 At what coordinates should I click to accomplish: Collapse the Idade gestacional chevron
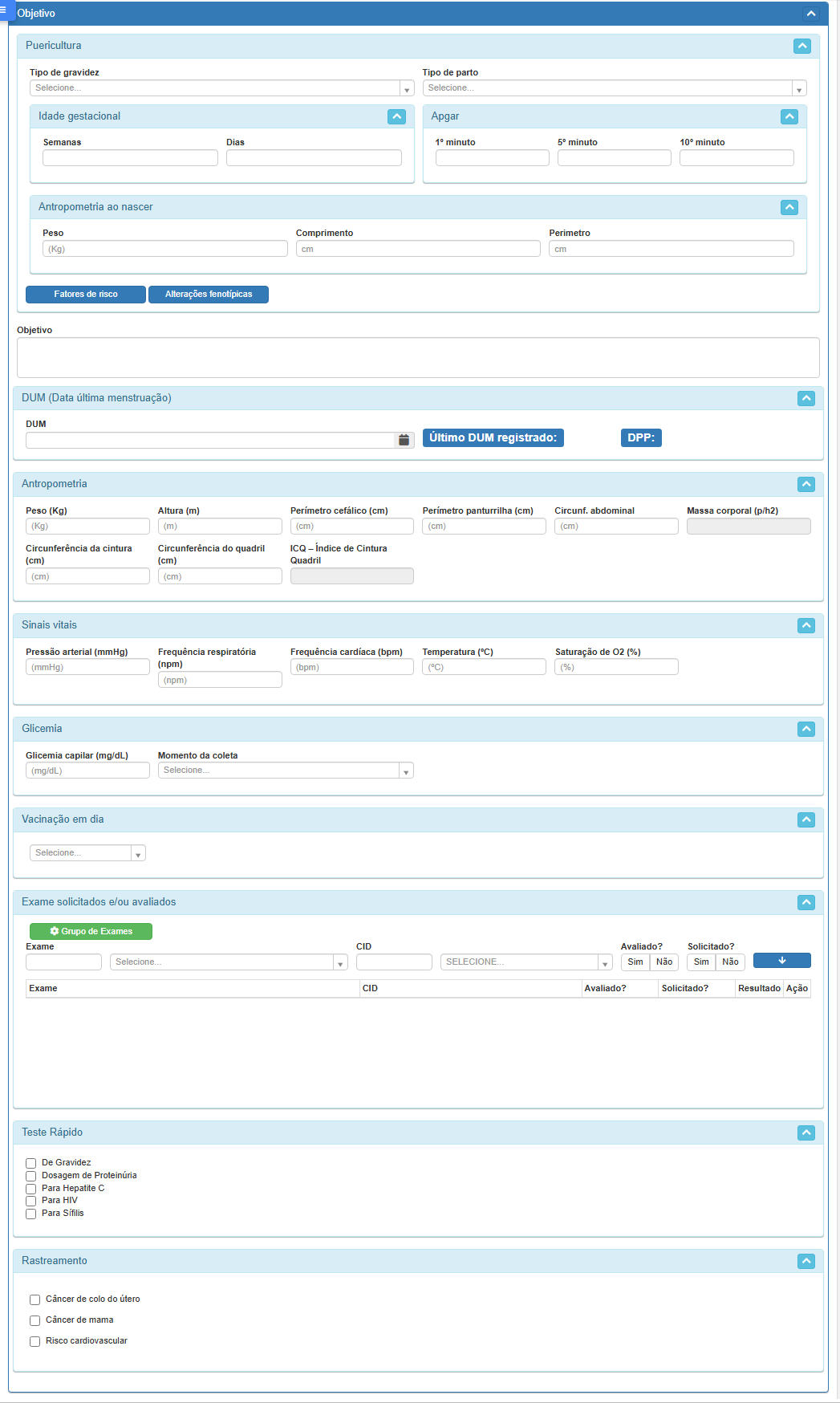pyautogui.click(x=396, y=117)
